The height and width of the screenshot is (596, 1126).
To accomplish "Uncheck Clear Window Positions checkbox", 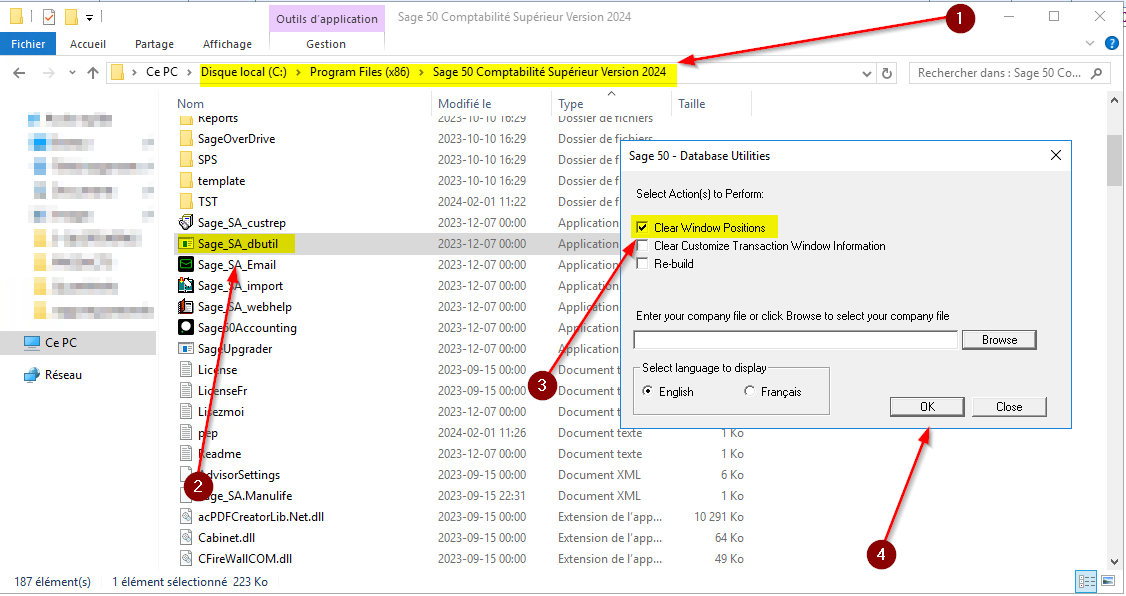I will coord(642,228).
